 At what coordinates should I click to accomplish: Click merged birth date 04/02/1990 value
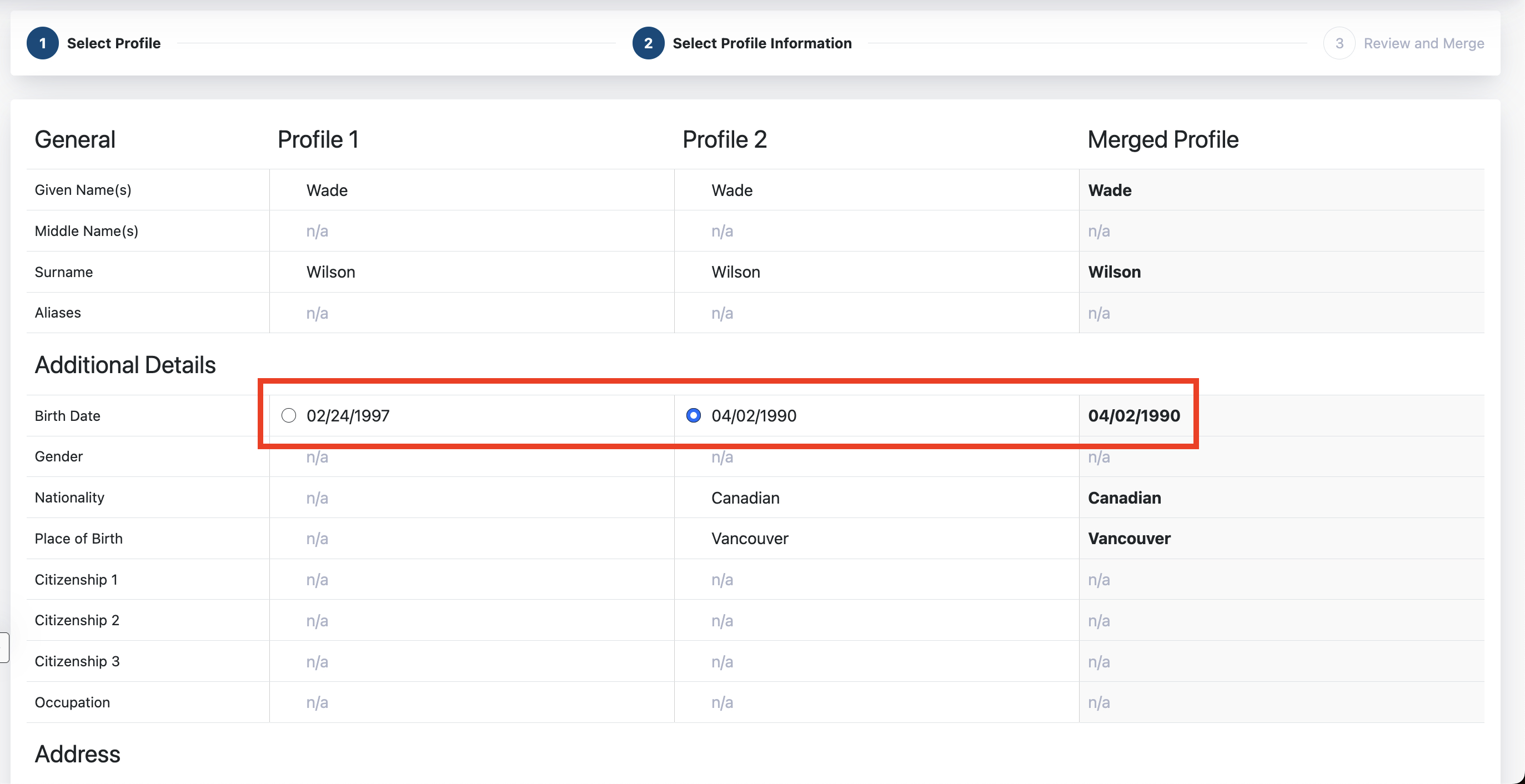pos(1133,415)
